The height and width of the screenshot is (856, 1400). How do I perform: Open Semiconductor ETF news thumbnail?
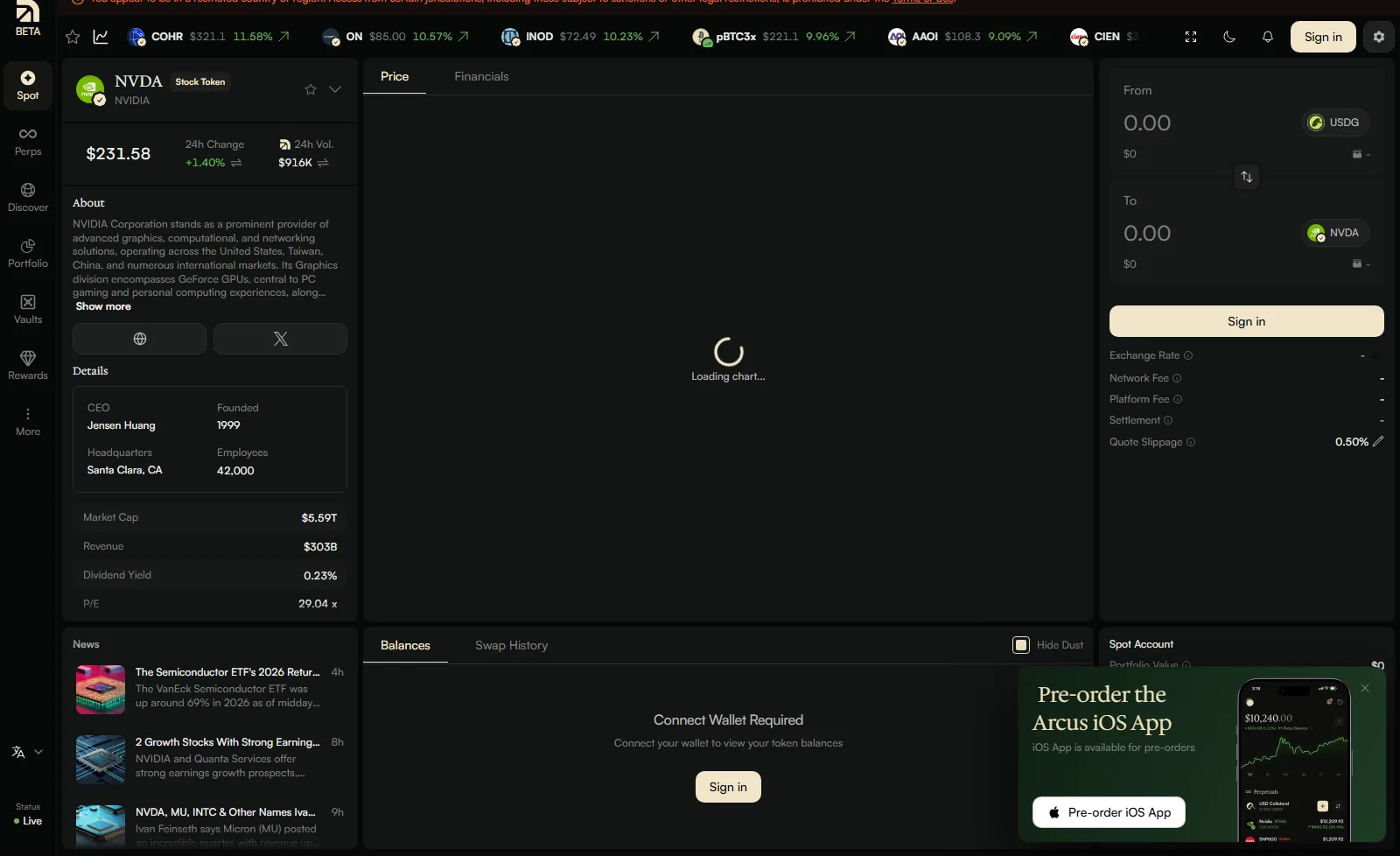101,690
